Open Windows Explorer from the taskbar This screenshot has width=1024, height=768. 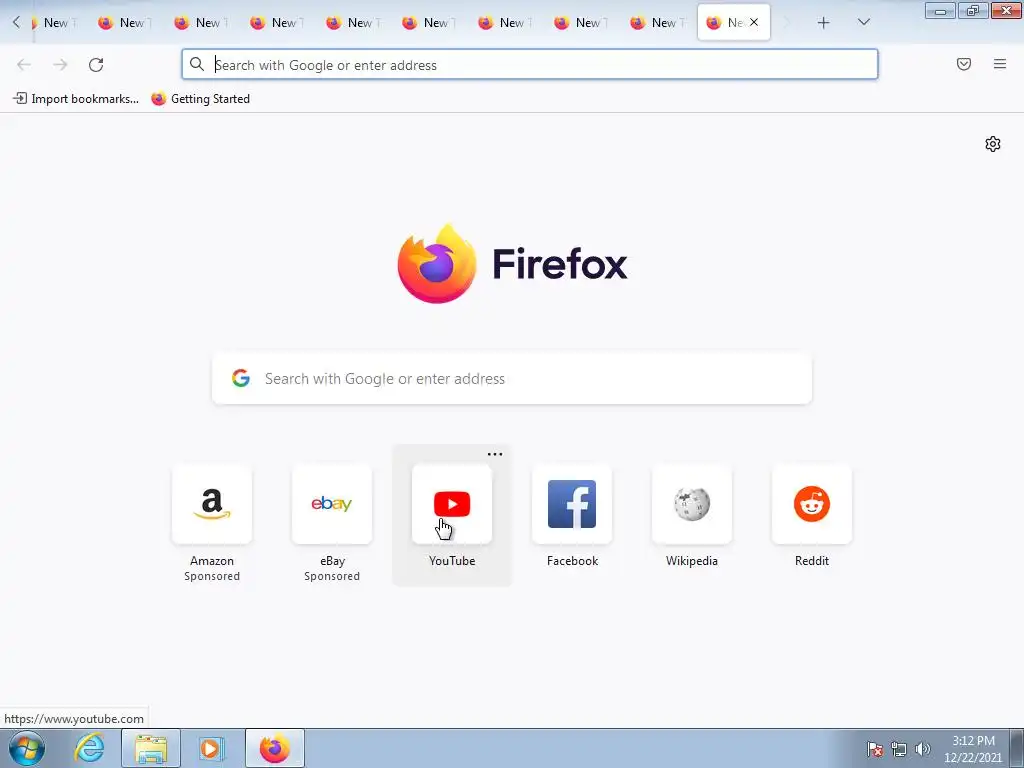click(x=151, y=748)
